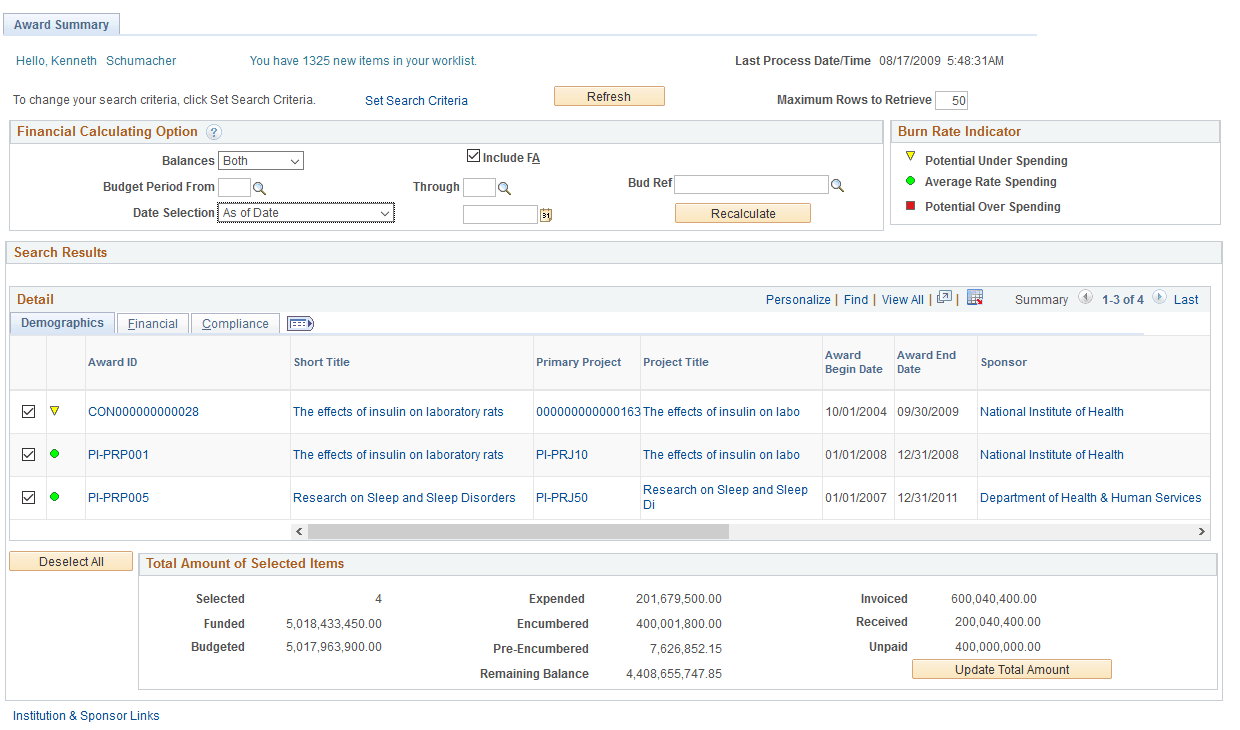Open Research on Sleep and Sleep Disorders title
This screenshot has width=1240, height=730.
click(x=404, y=498)
